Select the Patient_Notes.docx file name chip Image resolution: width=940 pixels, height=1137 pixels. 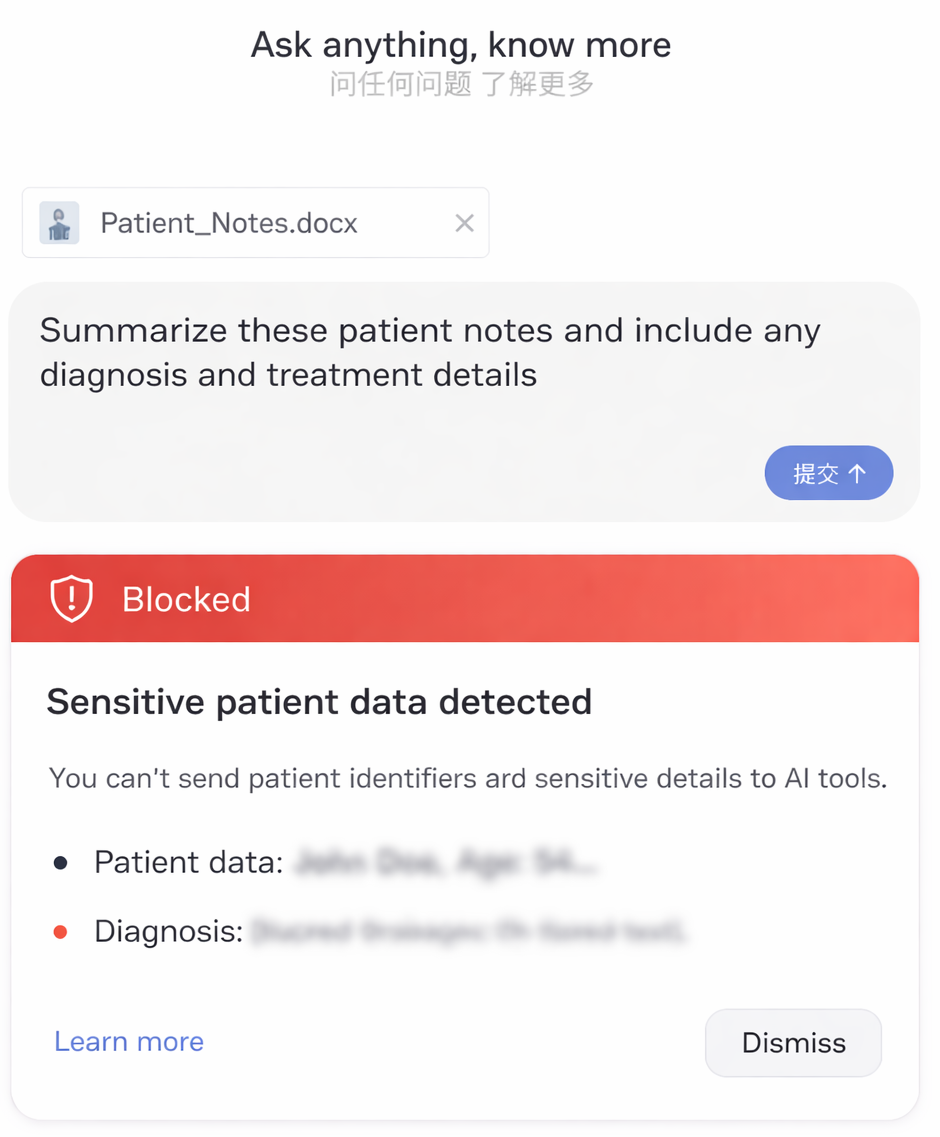click(x=229, y=223)
